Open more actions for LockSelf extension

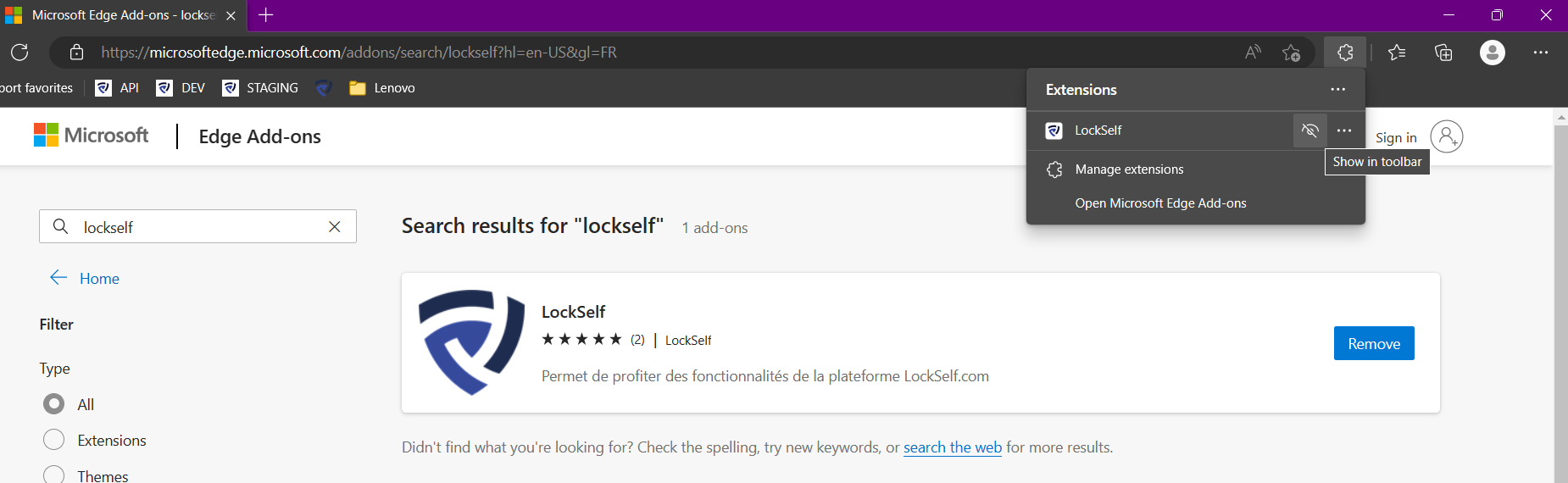coord(1344,130)
